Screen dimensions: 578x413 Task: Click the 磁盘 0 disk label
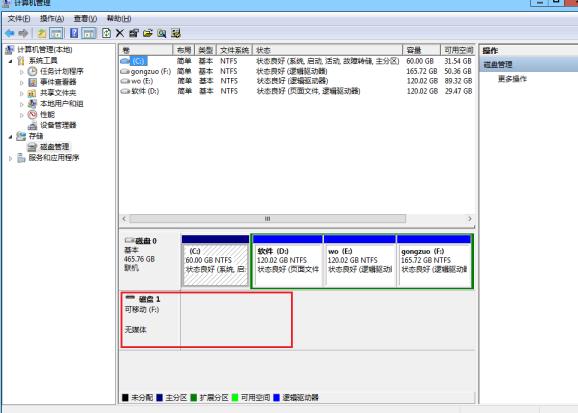[146, 241]
